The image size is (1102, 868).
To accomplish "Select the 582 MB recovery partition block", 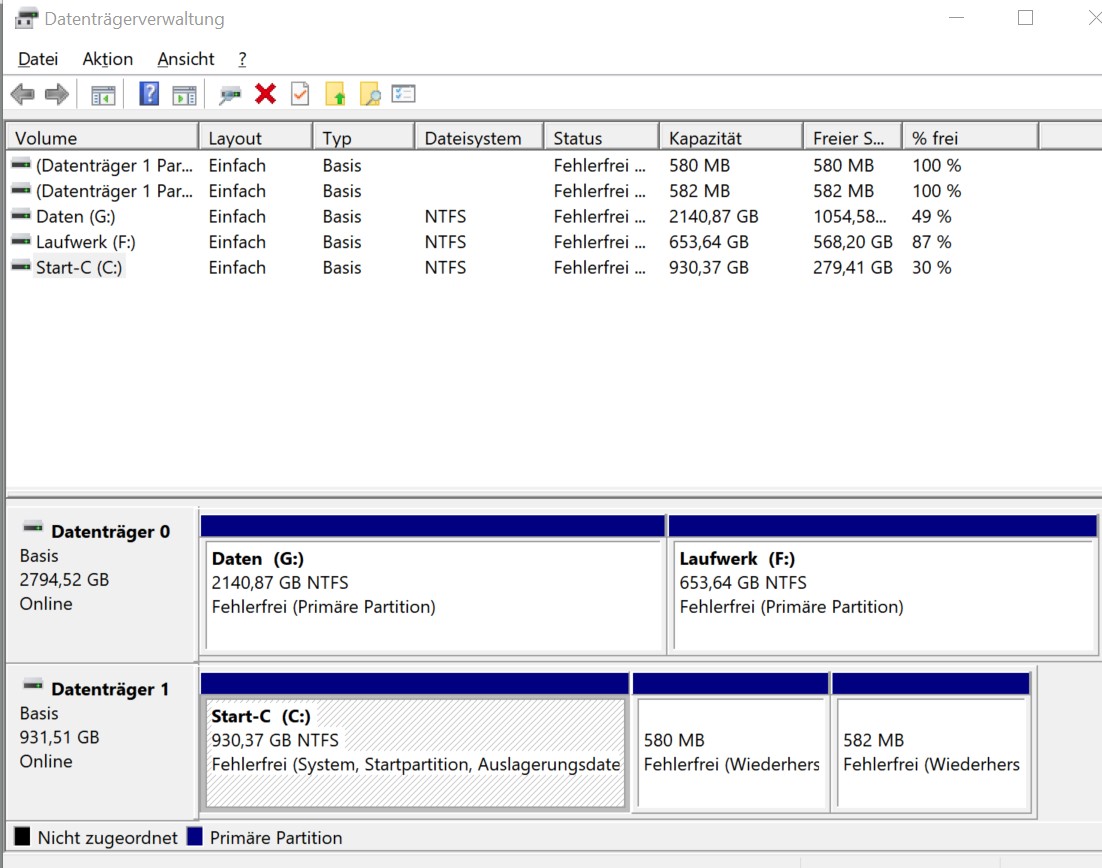I will point(931,742).
